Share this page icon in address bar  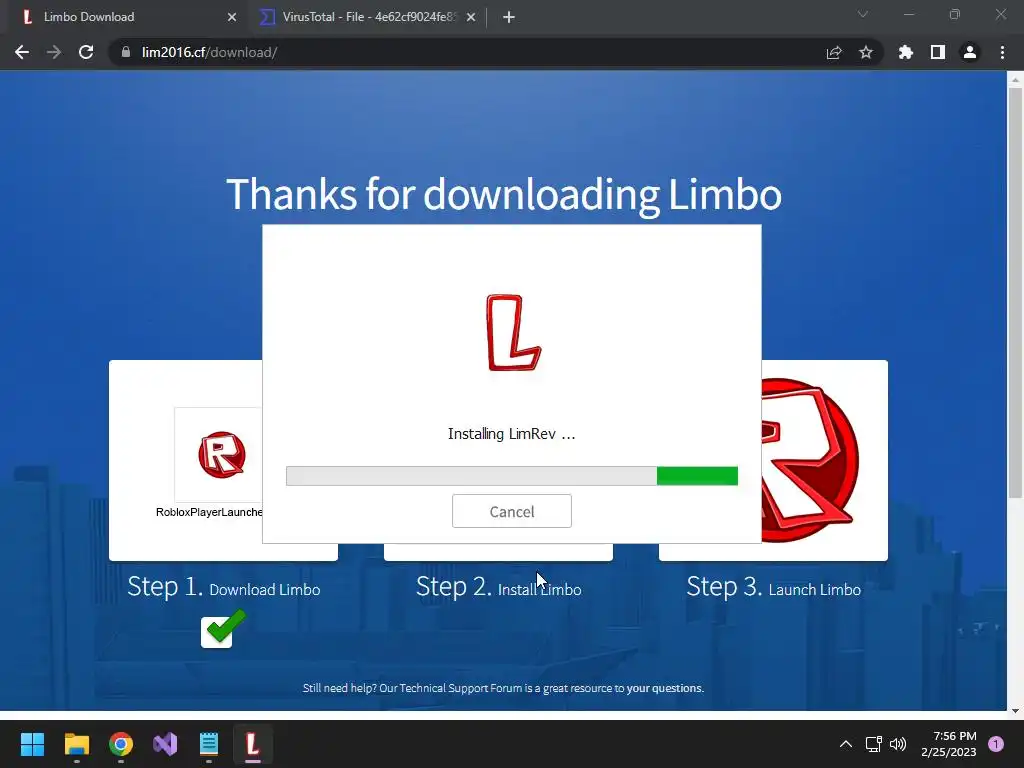pos(834,52)
